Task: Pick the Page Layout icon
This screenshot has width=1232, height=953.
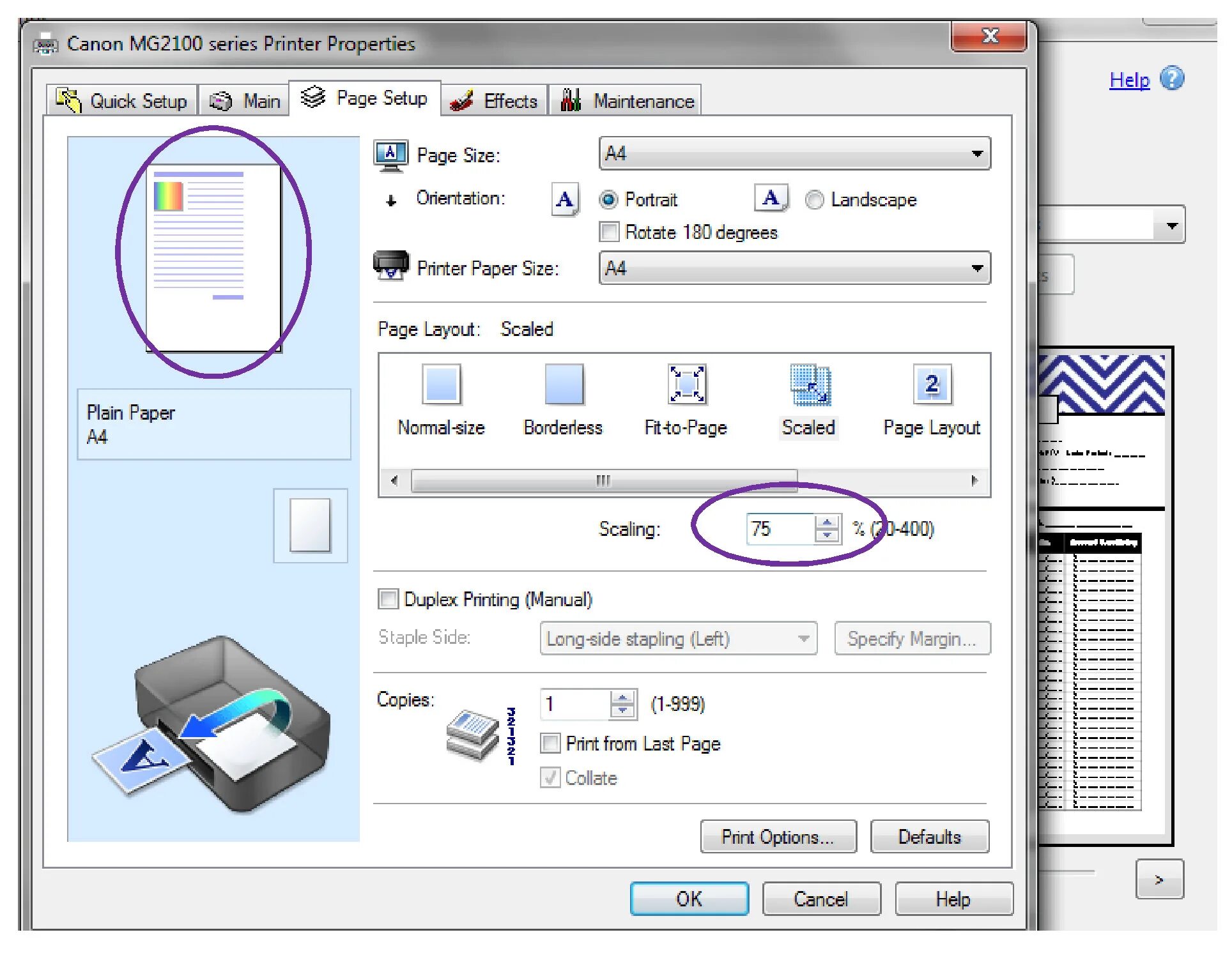Action: [x=932, y=385]
